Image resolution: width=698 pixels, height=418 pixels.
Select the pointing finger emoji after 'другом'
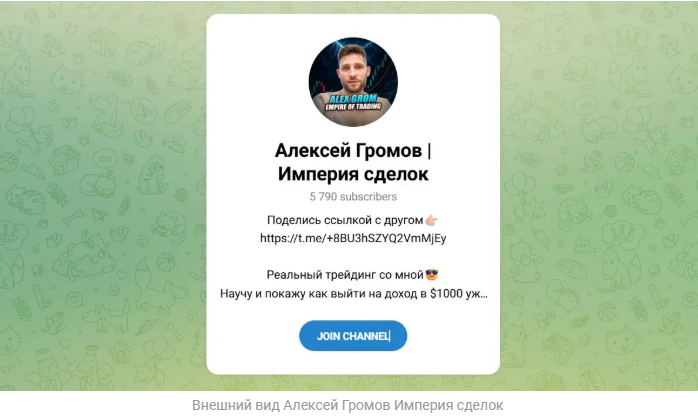[x=431, y=220]
